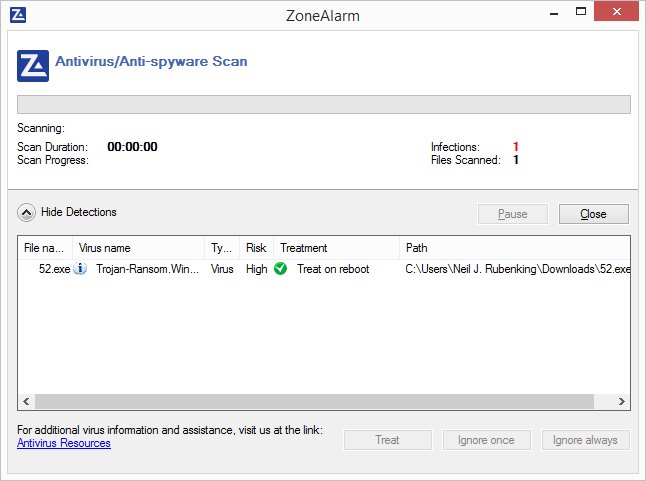This screenshot has height=481, width=646.
Task: Sort by File name column header
Action: tap(45, 248)
